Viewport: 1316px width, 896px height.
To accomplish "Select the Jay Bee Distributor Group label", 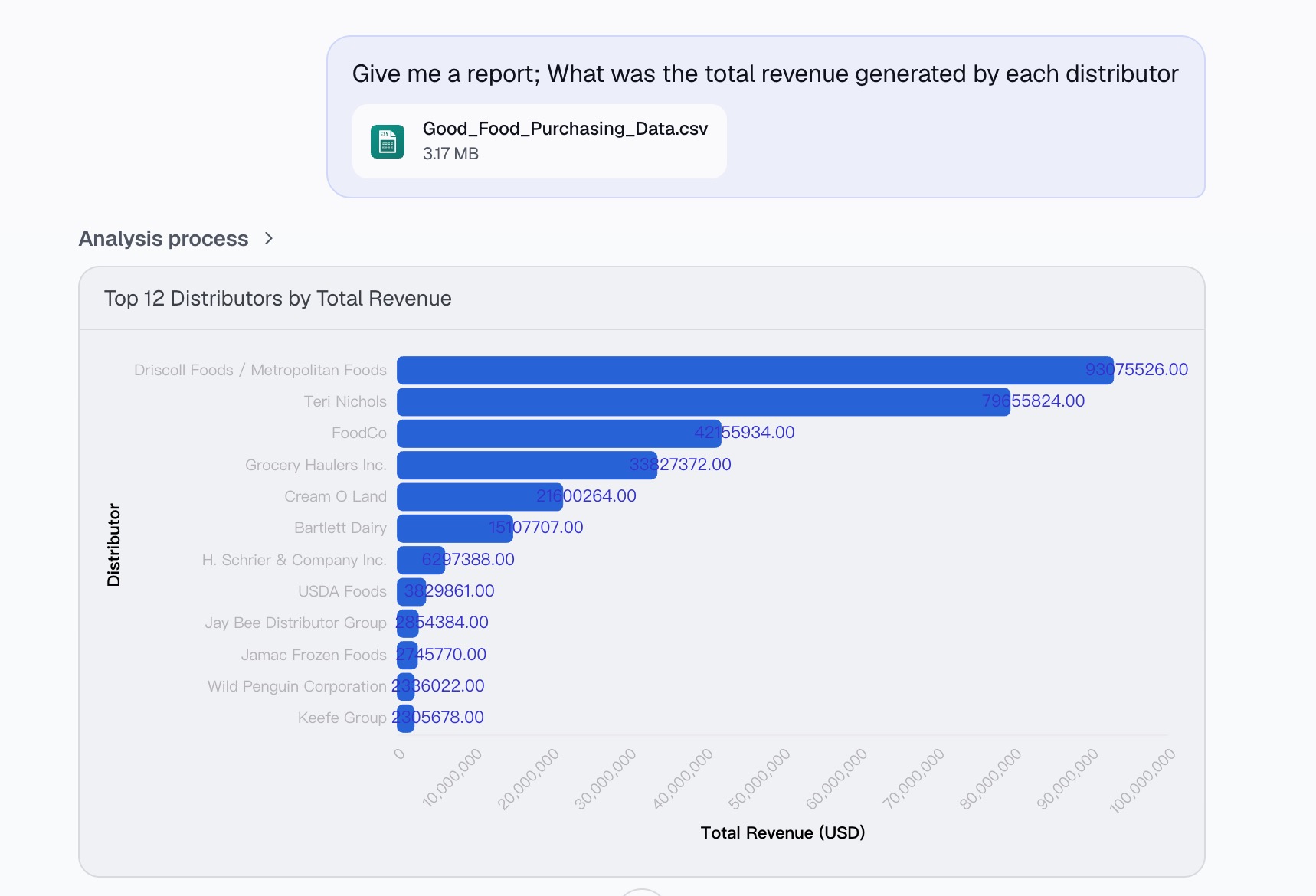I will pyautogui.click(x=296, y=623).
